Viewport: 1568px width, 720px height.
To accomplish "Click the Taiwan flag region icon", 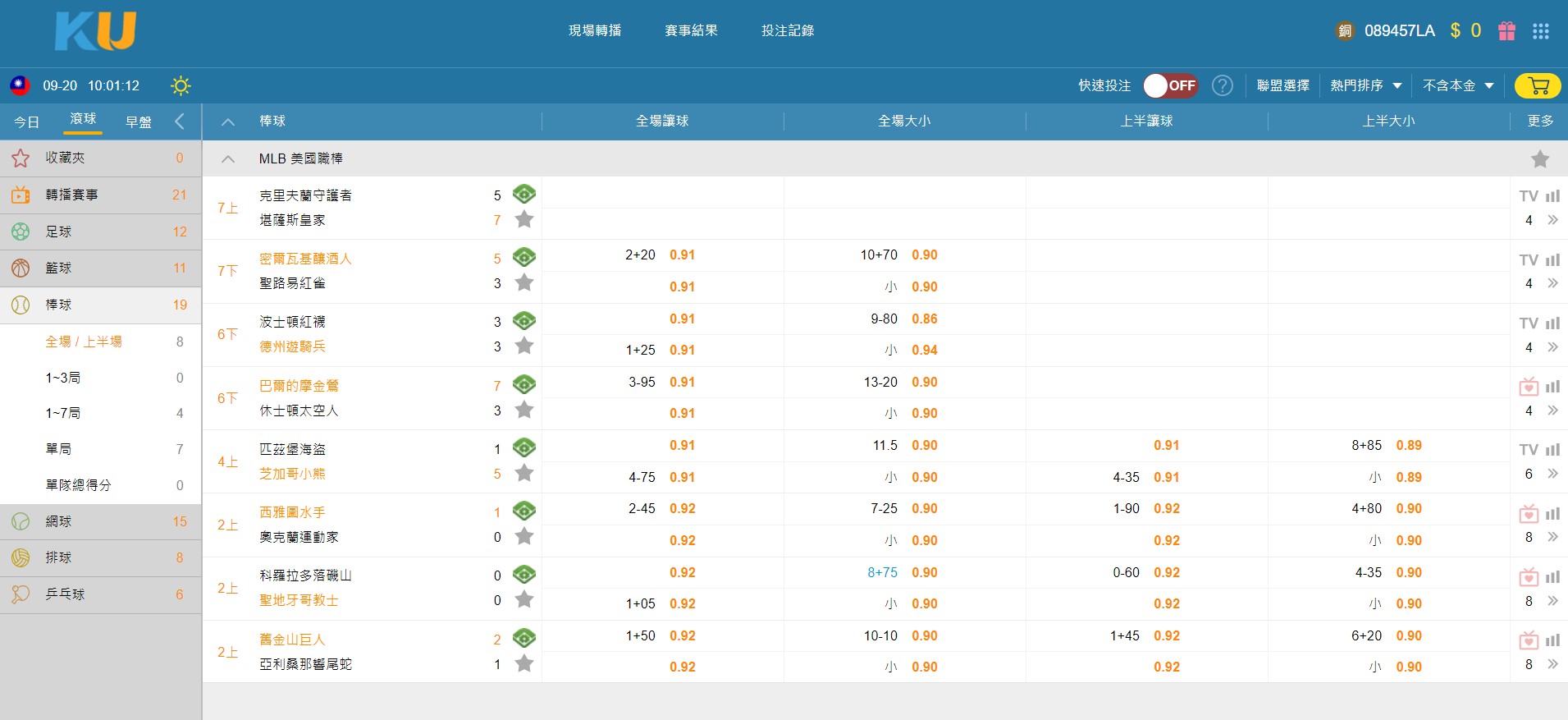I will [x=20, y=85].
